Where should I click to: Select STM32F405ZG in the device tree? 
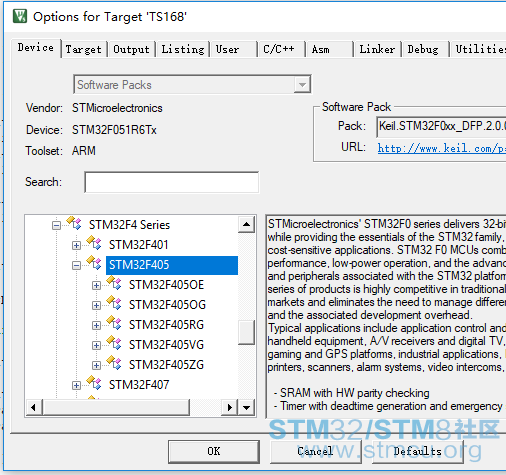166,365
